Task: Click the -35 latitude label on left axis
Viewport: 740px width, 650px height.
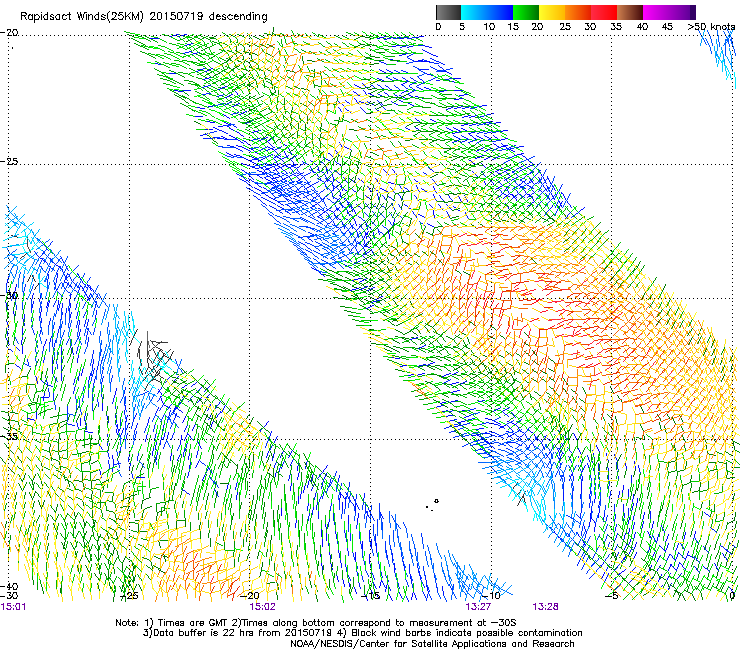Action: 9,436
